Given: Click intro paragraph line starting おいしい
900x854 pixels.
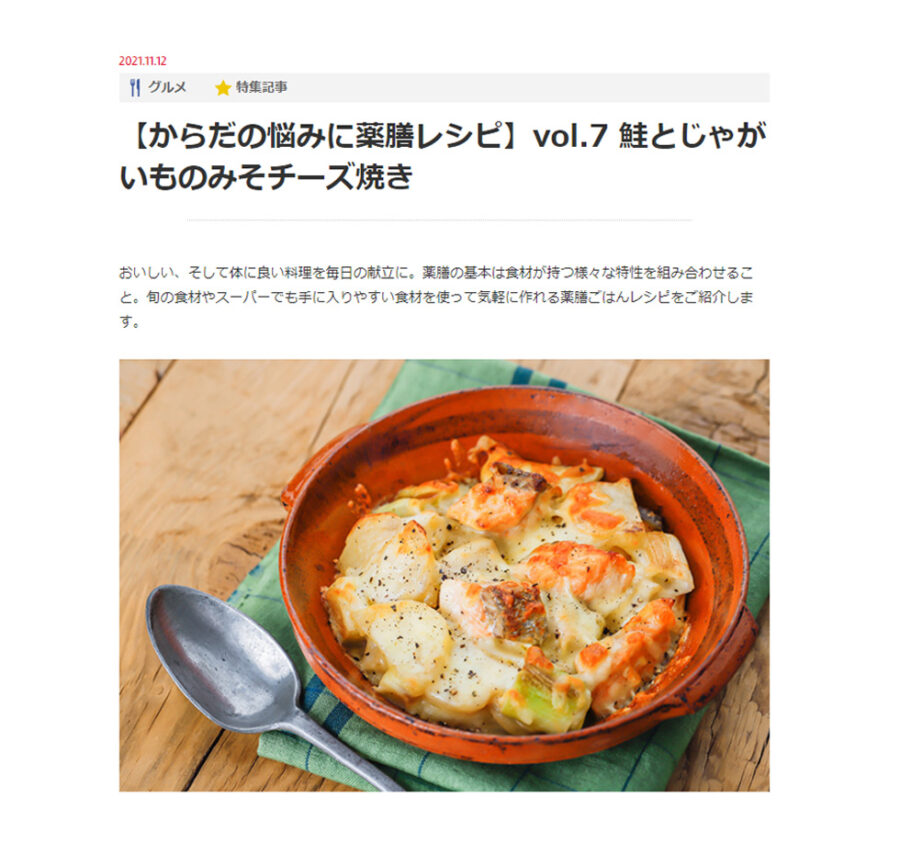Looking at the screenshot, I should point(436,273).
